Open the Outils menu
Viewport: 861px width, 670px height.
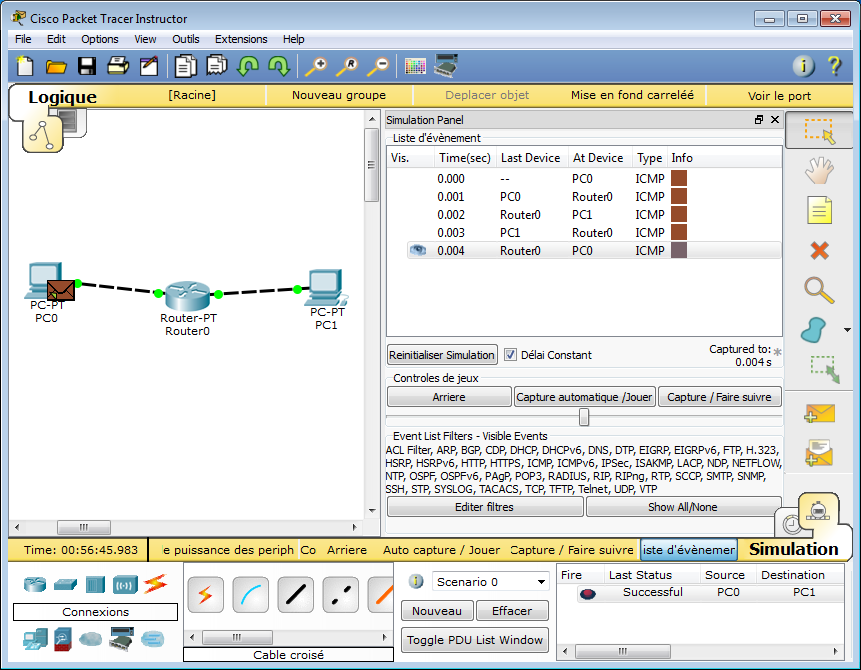186,39
